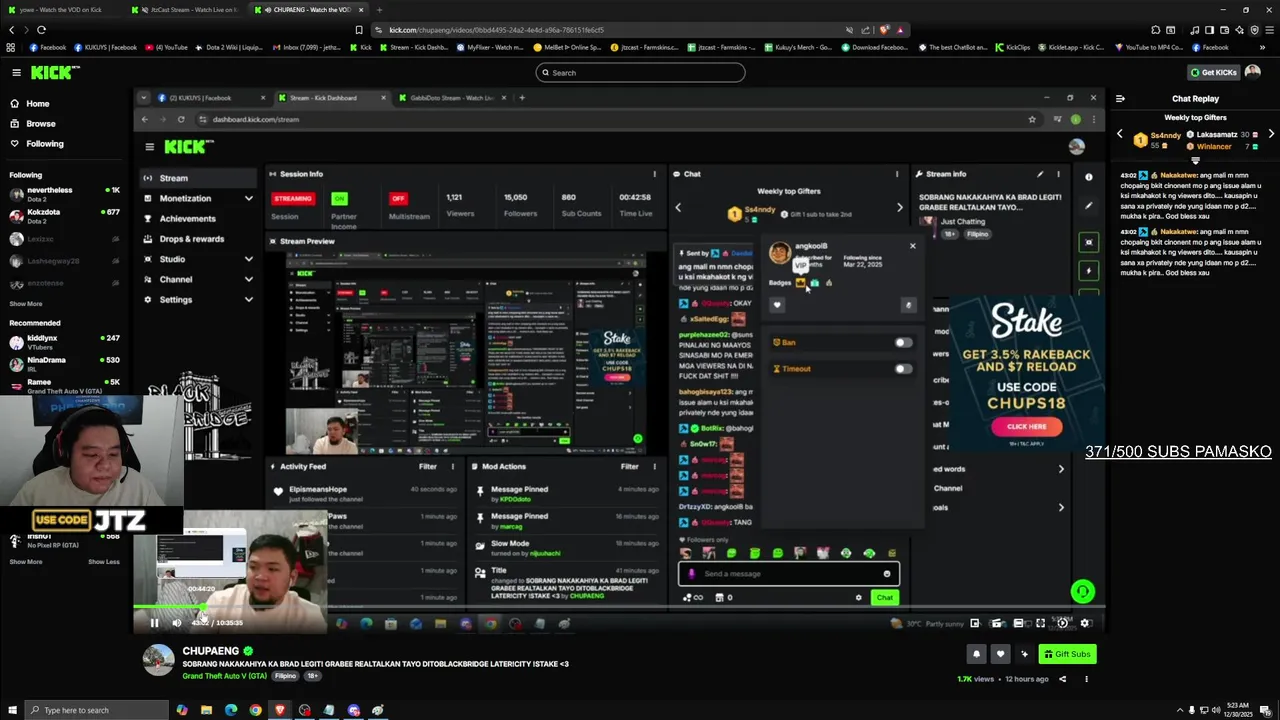Open the Facebook bookmark at bar end
1280x720 pixels.
tap(1210, 47)
